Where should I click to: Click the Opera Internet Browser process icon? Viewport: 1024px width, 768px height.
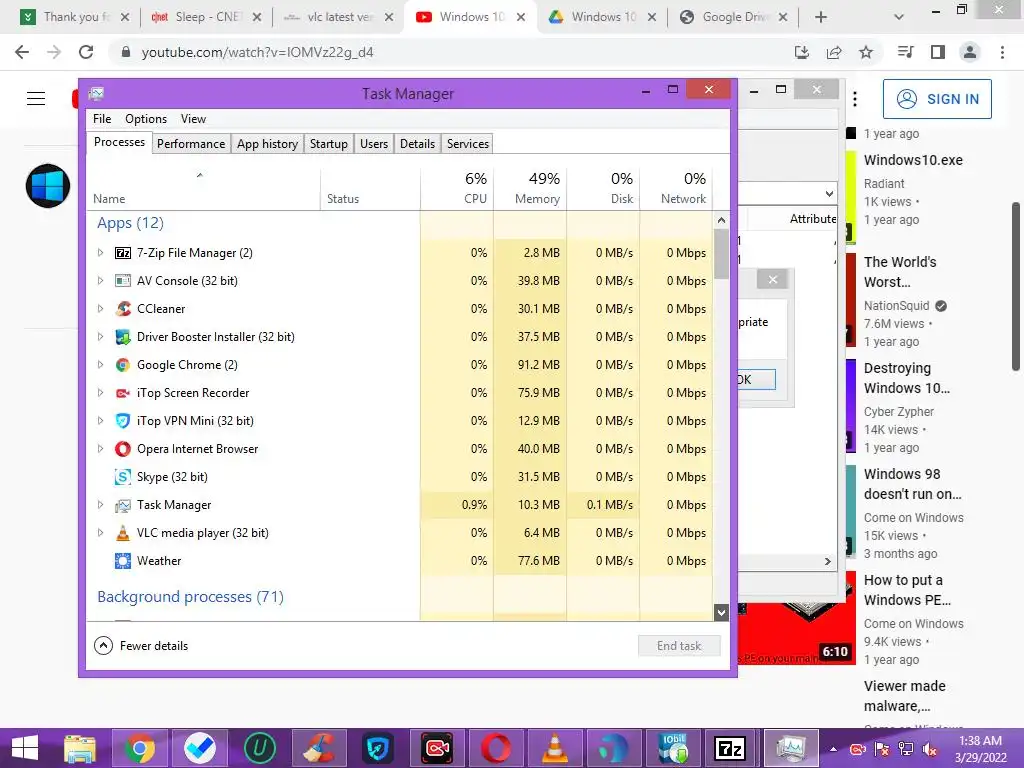point(123,449)
